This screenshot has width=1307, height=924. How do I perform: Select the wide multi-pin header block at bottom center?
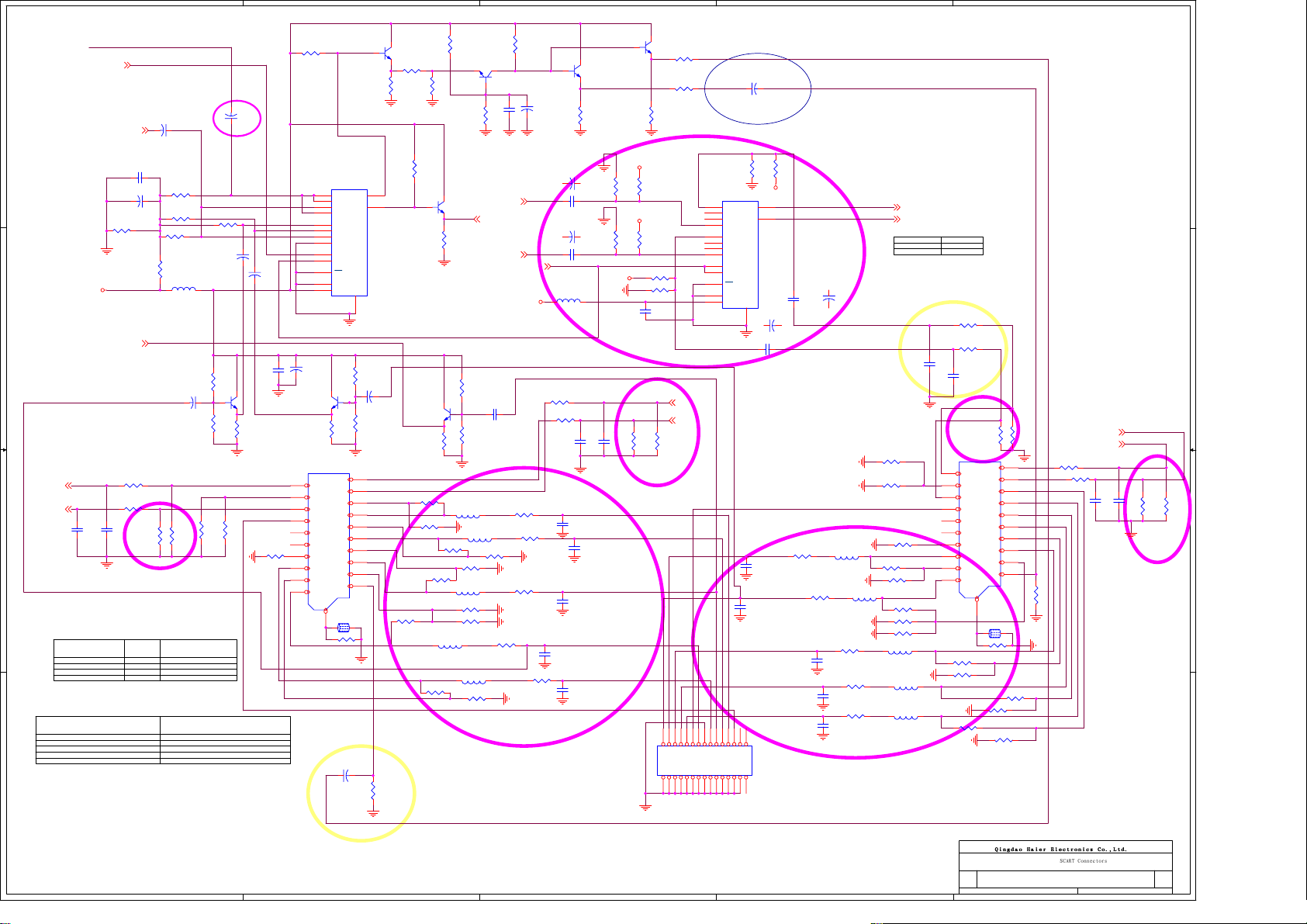click(x=704, y=760)
